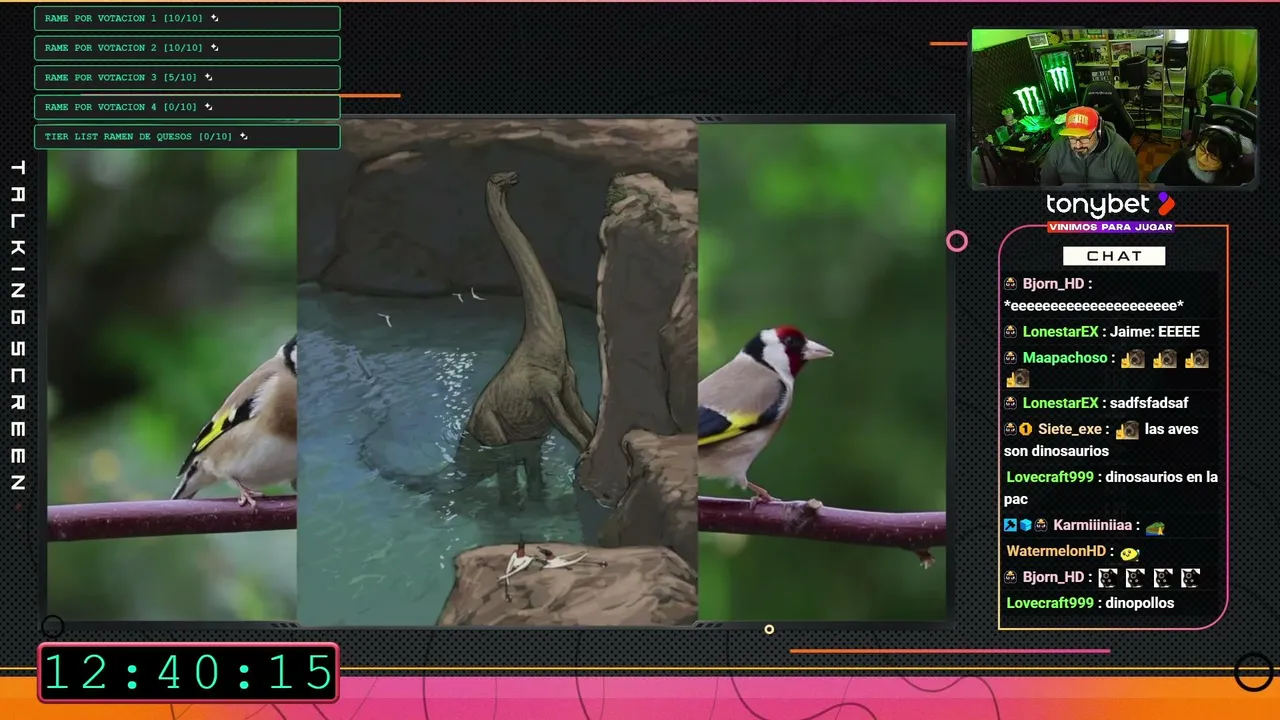
Task: Click the emote in Siete_exe's message
Action: (1127, 430)
